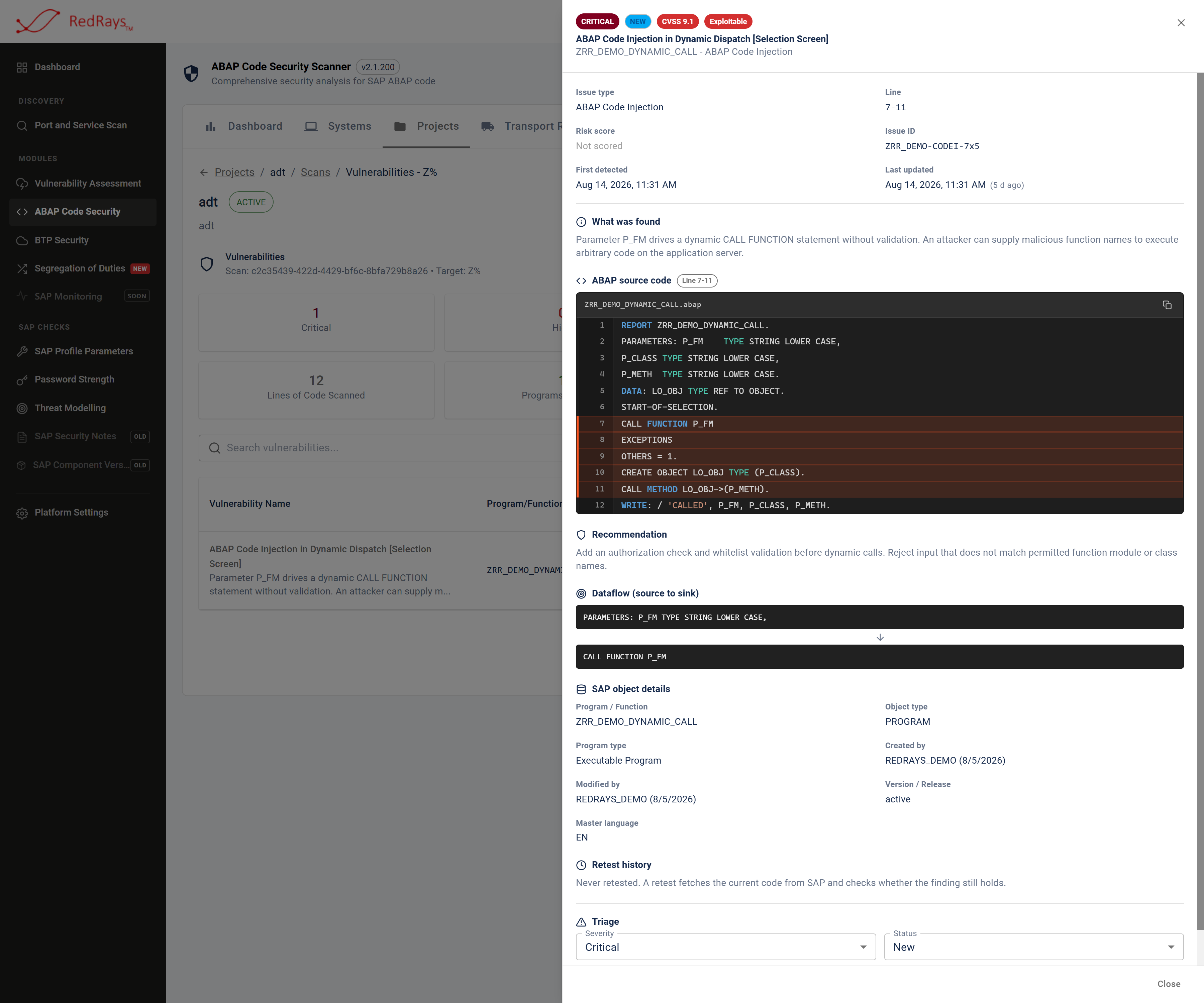Viewport: 1204px width, 1003px height.
Task: Open SAP Component Versions box icon
Action: coord(22,465)
